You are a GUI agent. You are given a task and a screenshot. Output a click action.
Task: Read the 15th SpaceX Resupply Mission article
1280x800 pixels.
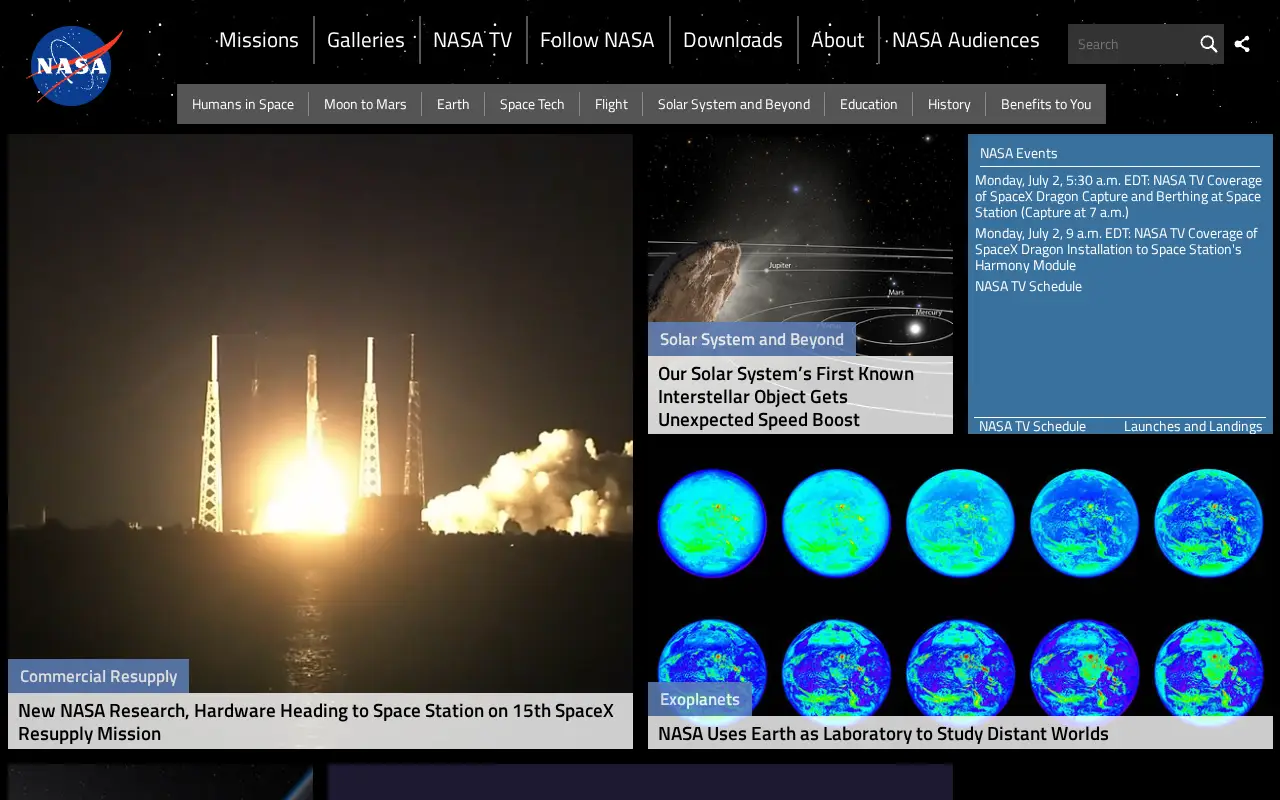[320, 721]
